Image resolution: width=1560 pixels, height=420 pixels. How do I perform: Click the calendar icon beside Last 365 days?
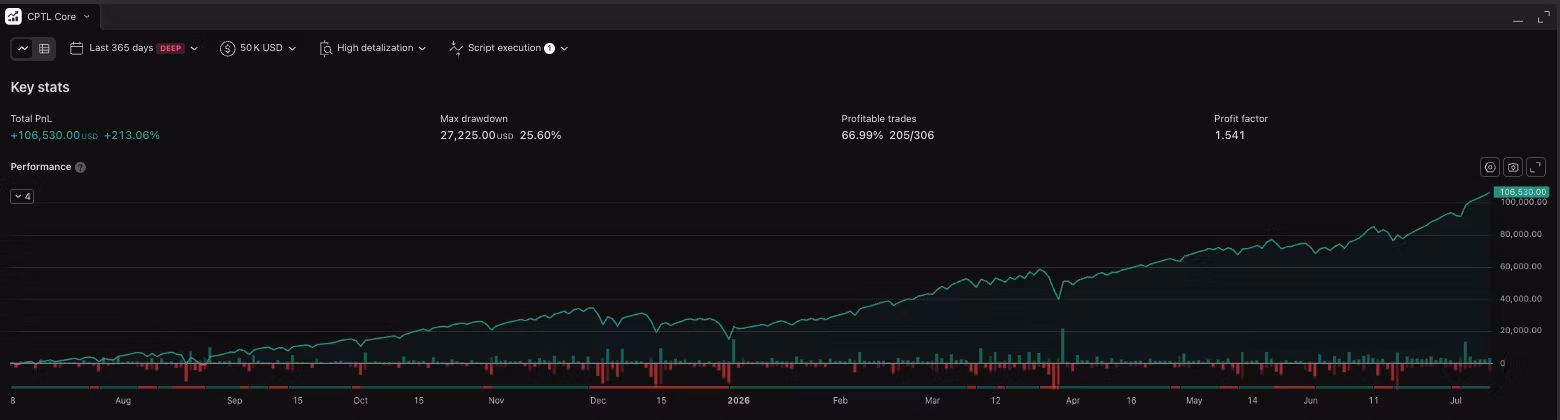pyautogui.click(x=76, y=48)
